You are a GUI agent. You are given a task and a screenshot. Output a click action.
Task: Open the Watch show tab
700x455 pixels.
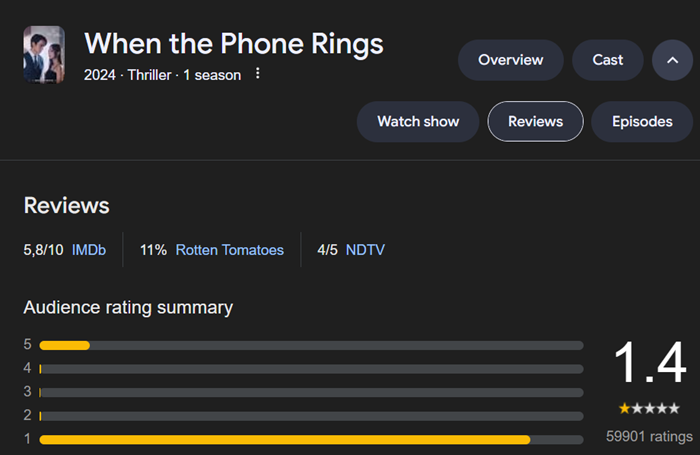click(418, 121)
